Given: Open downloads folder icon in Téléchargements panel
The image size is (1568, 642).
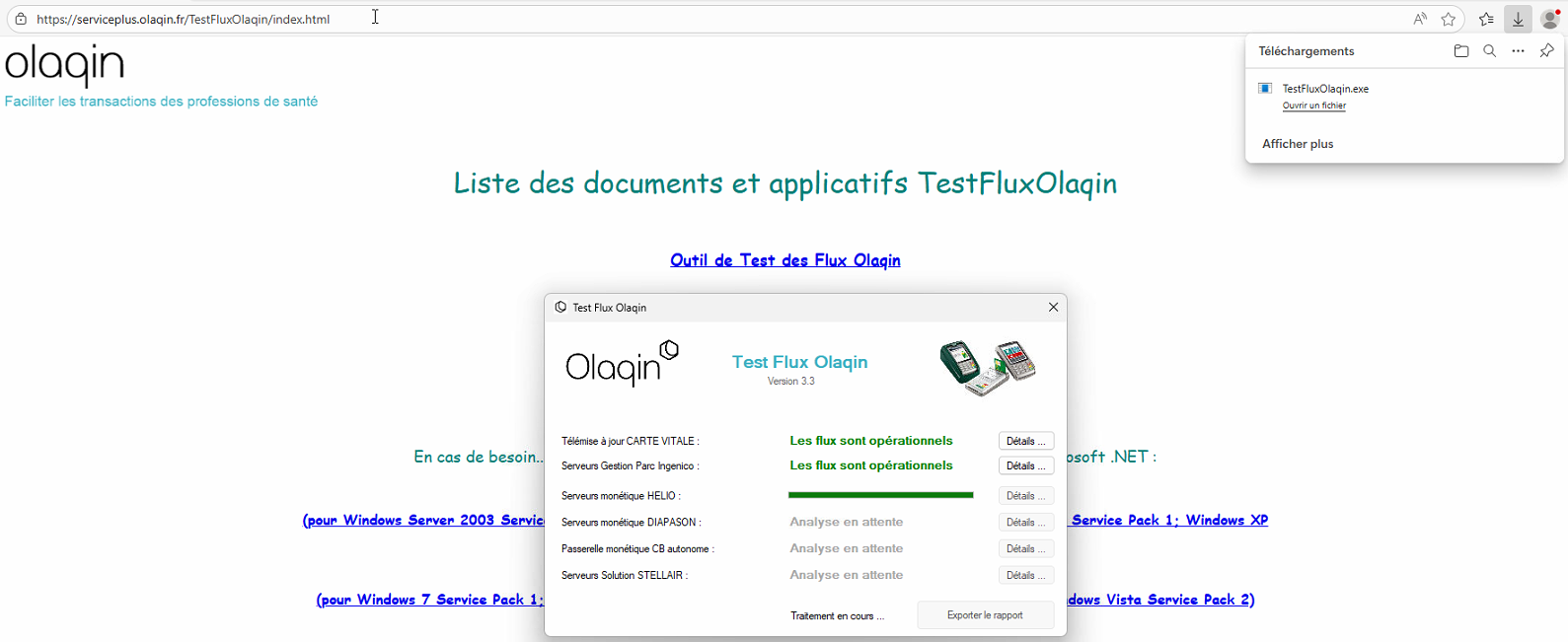Looking at the screenshot, I should (1461, 51).
